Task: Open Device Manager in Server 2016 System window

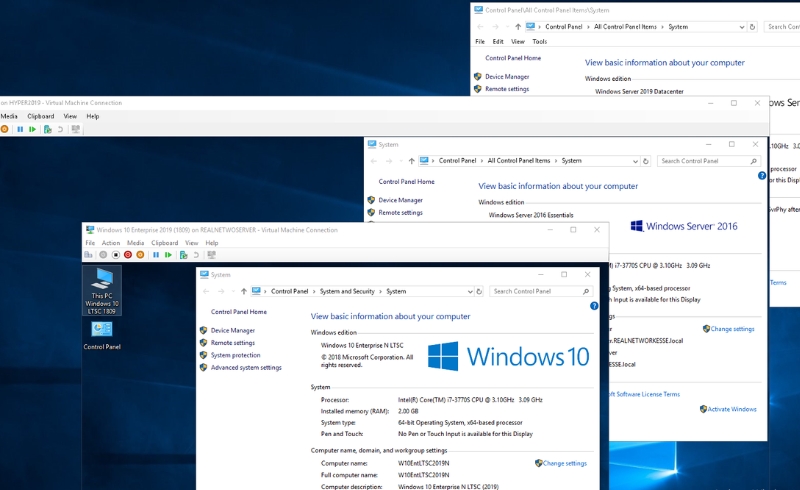Action: [401, 201]
